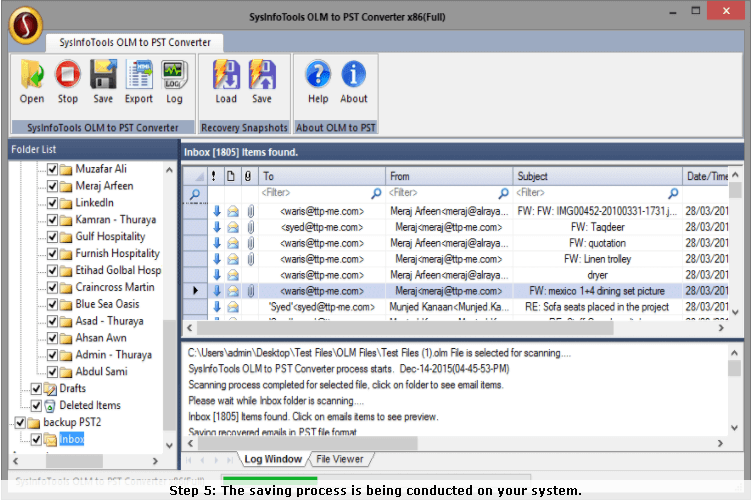
Task: Toggle the backup PST2 checkbox
Action: point(20,422)
